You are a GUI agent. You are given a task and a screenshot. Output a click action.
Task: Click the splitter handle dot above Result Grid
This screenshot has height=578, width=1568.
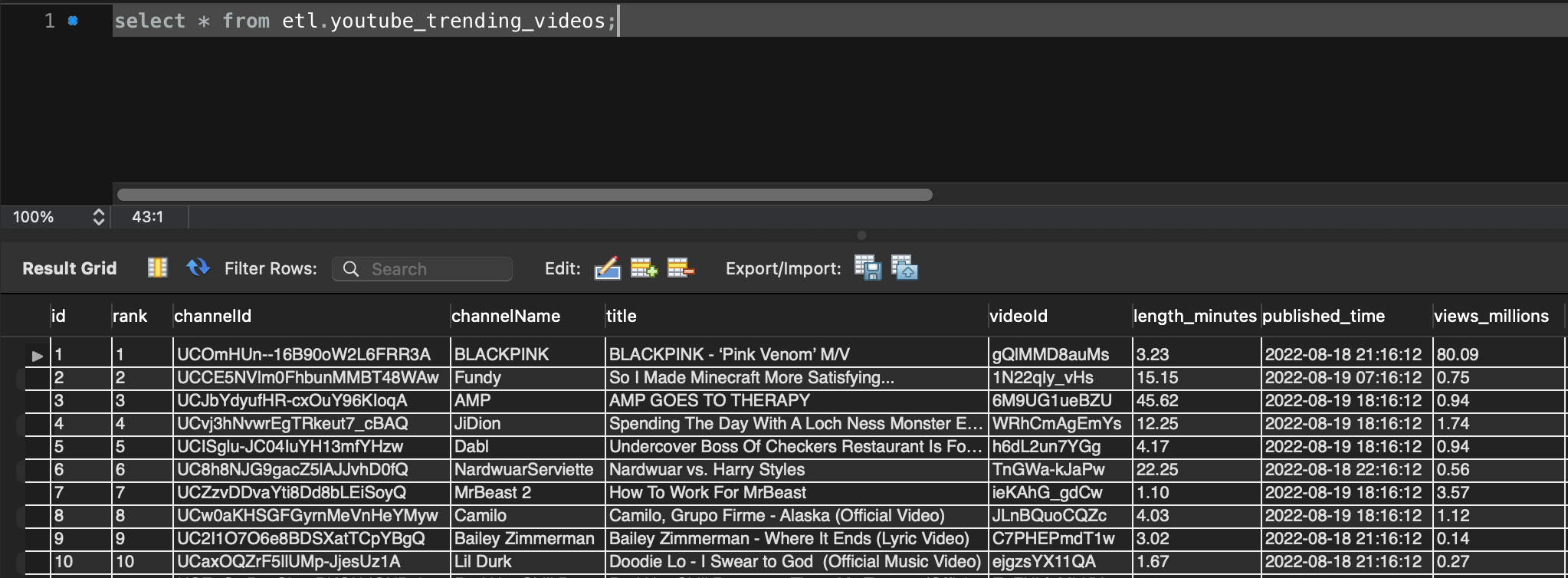click(861, 235)
